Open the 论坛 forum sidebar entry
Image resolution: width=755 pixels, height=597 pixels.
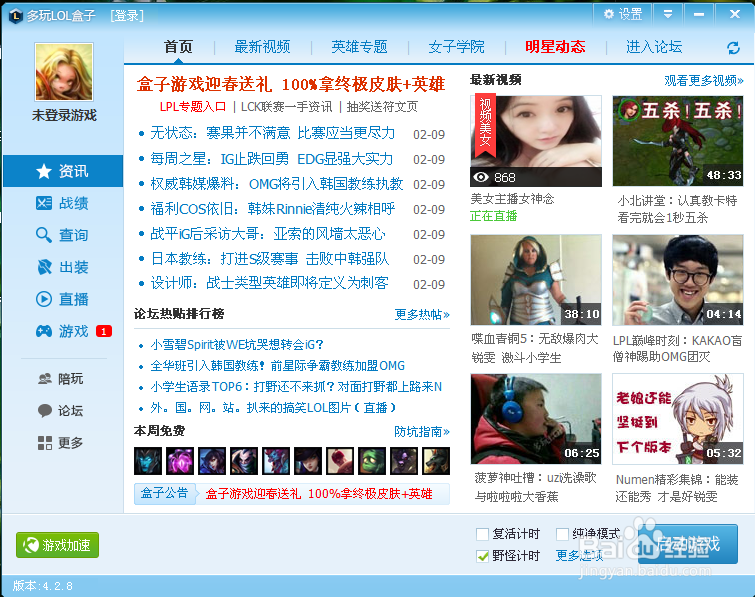point(61,411)
